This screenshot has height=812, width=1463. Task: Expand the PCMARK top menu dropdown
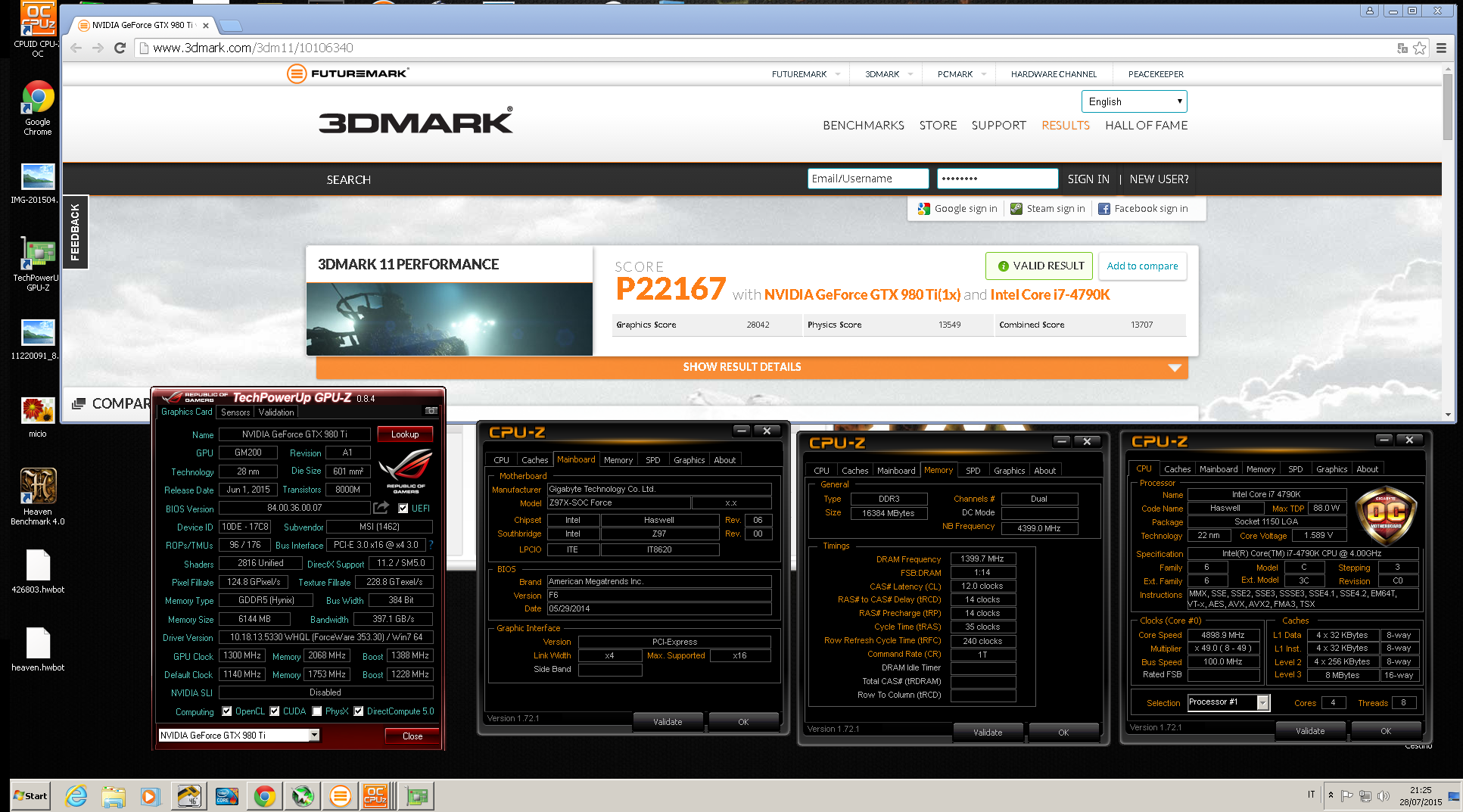984,74
